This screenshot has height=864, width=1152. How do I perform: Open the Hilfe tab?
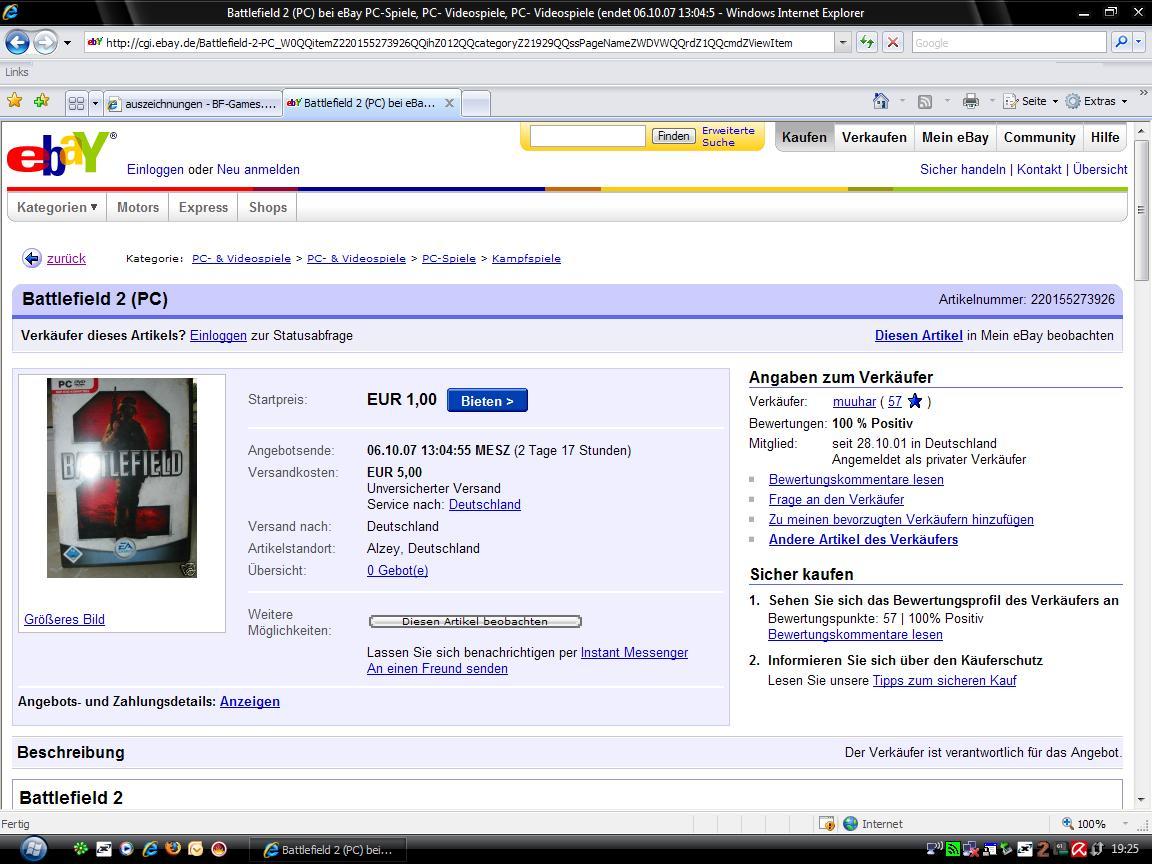(x=1105, y=137)
